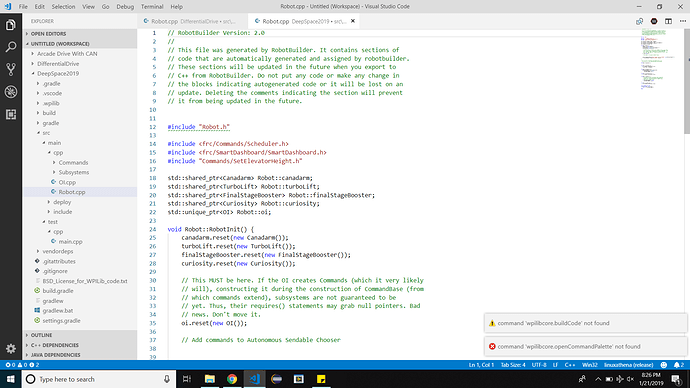
Task: Open the Terminal menu
Action: point(152,7)
